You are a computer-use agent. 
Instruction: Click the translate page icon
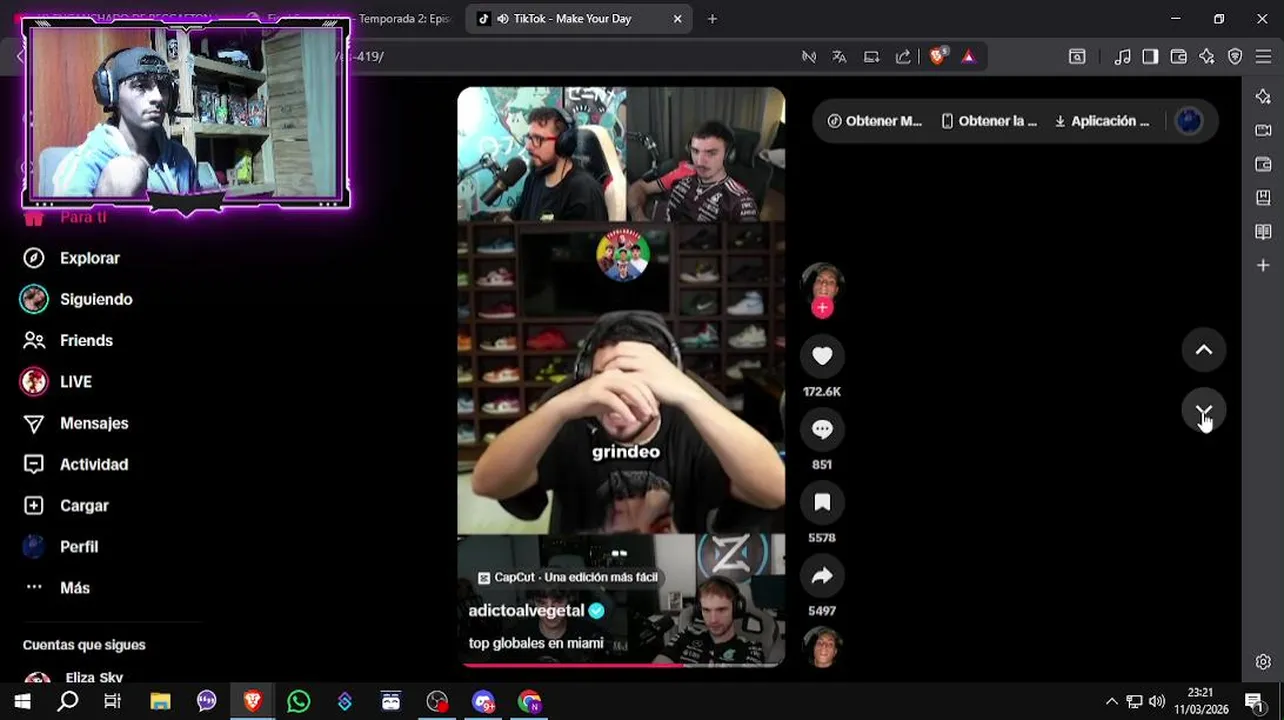point(839,57)
